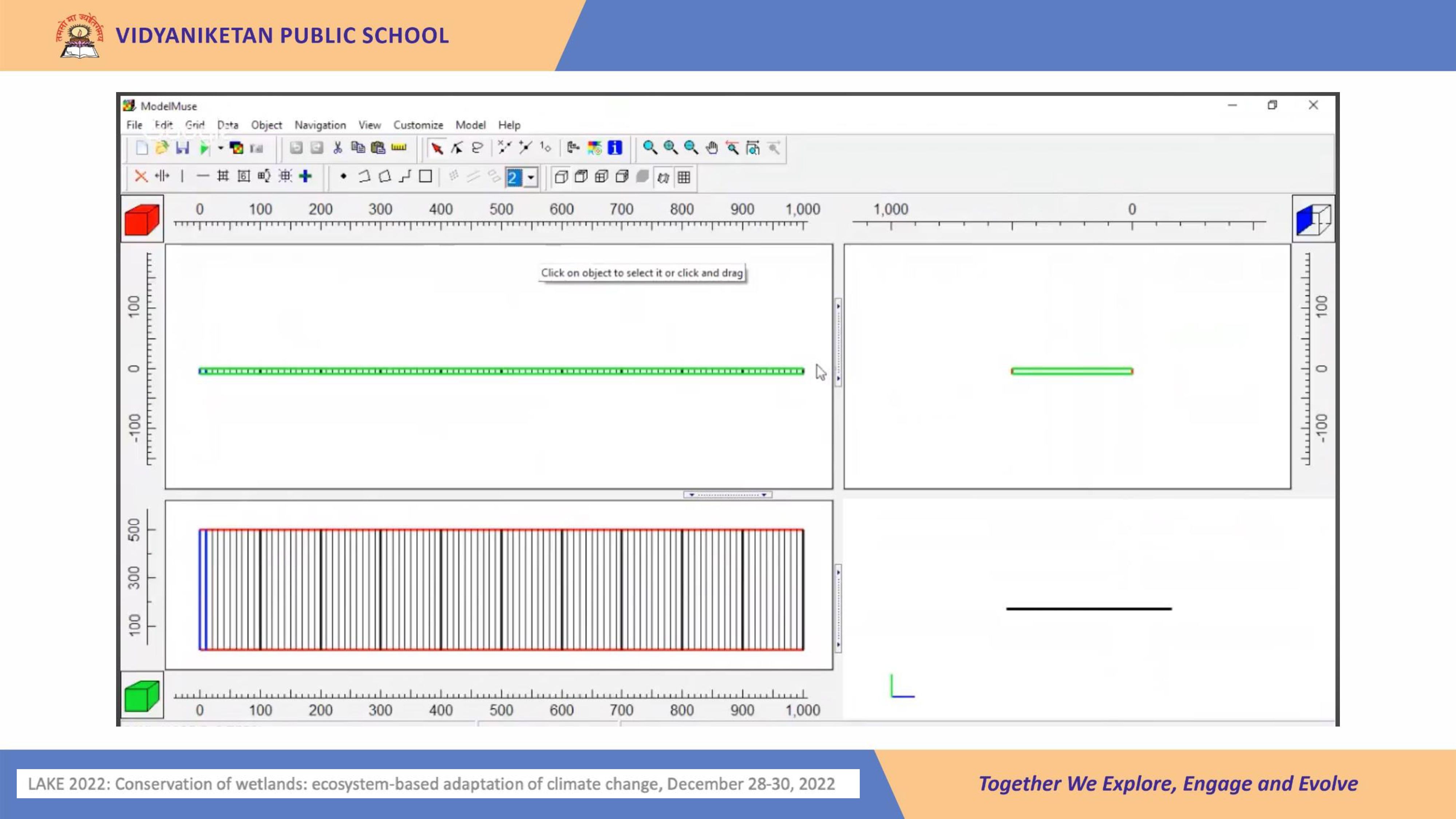Screen dimensions: 1456x819
Task: Open the dropdown arrow beside Run model
Action: pos(221,148)
